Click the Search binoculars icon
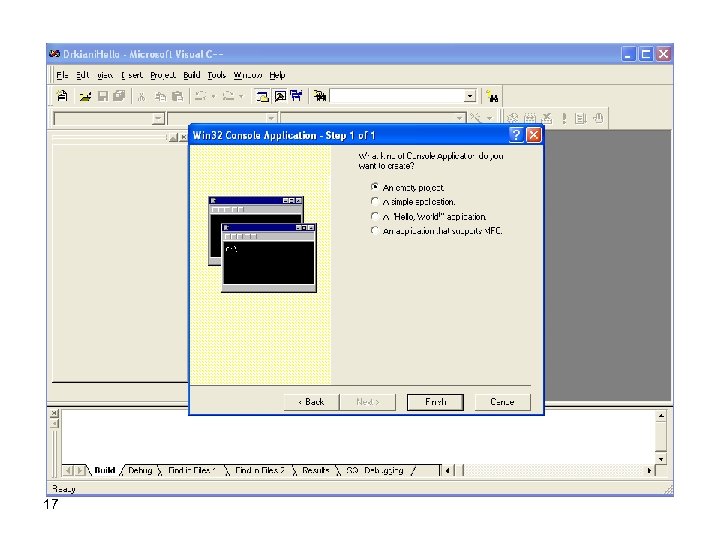The height and width of the screenshot is (540, 720). 493,96
